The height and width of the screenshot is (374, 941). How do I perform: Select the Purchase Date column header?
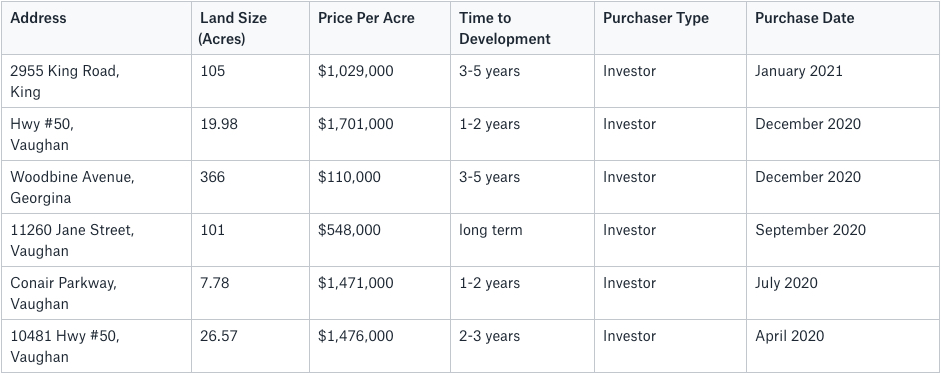pos(843,28)
